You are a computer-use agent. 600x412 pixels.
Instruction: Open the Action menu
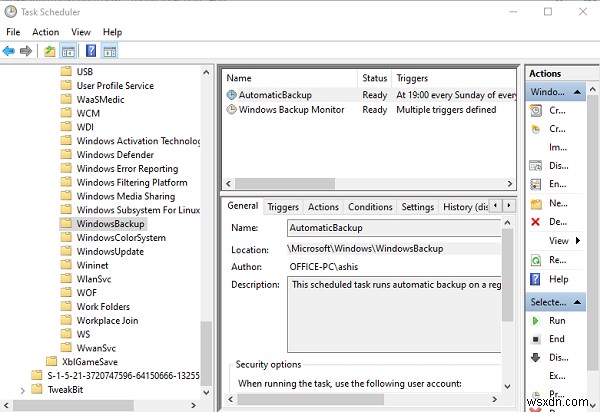click(x=45, y=32)
